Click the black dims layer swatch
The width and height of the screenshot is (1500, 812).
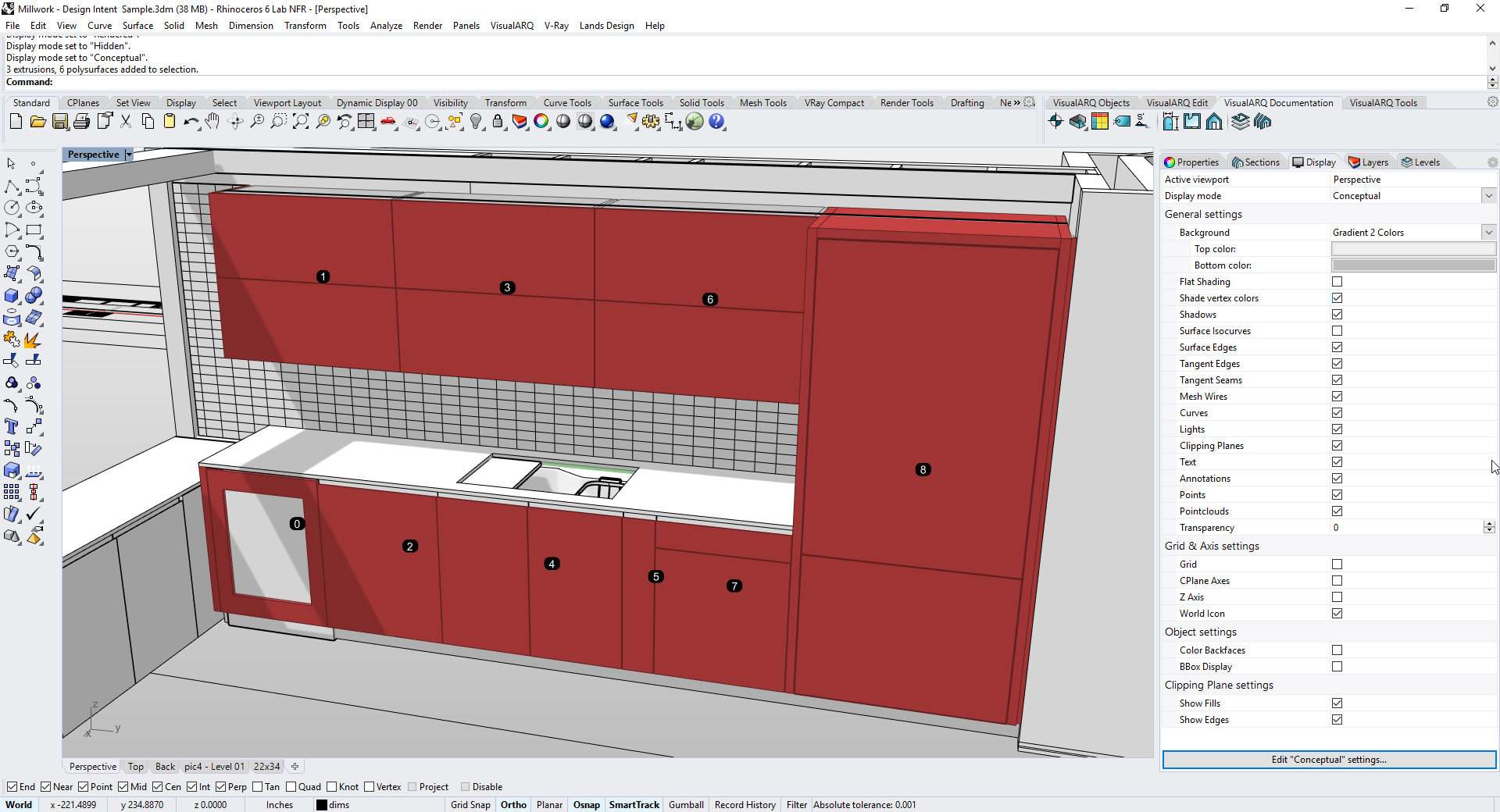pyautogui.click(x=321, y=805)
